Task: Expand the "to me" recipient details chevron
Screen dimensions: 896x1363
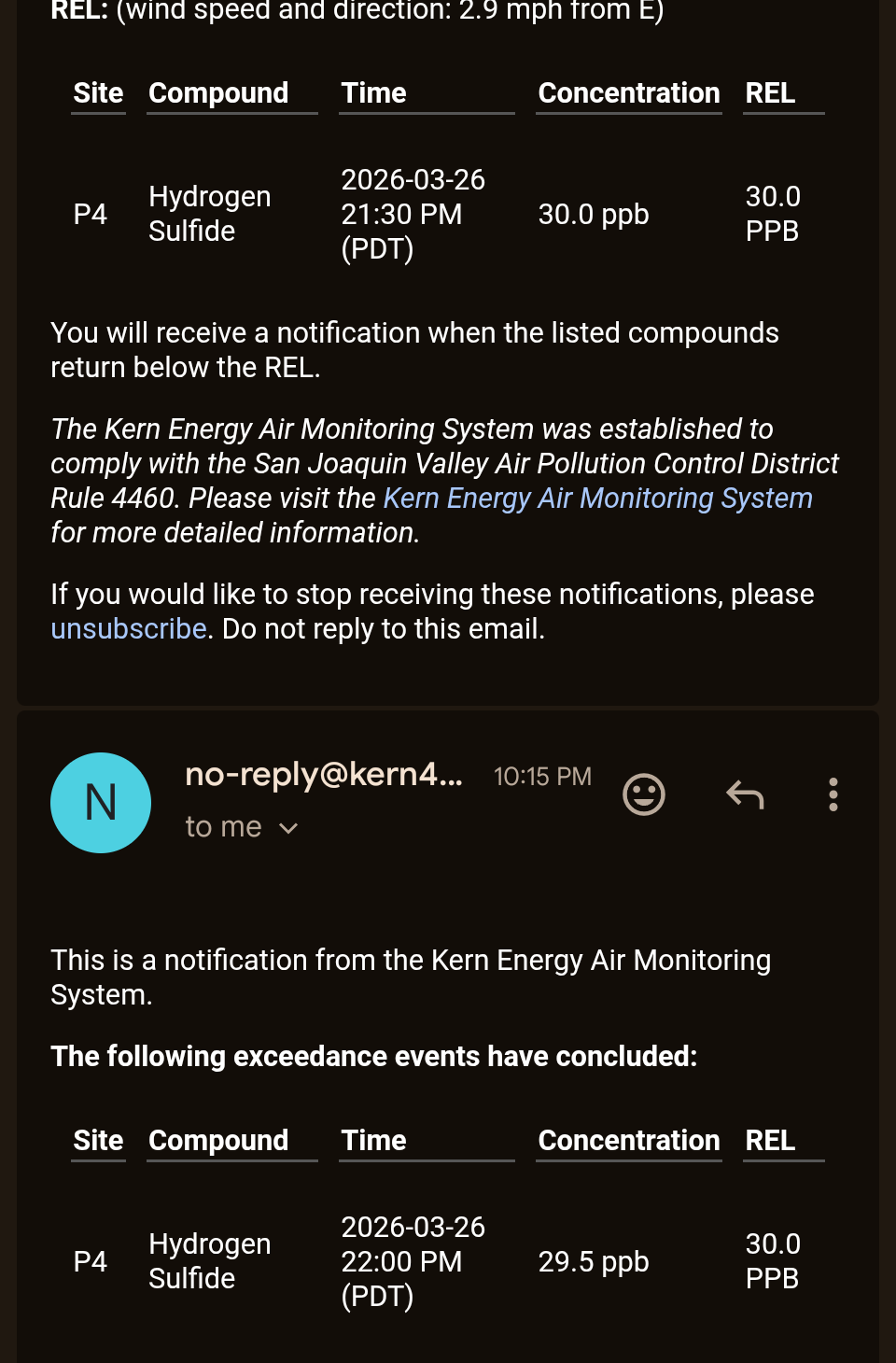Action: pos(288,828)
